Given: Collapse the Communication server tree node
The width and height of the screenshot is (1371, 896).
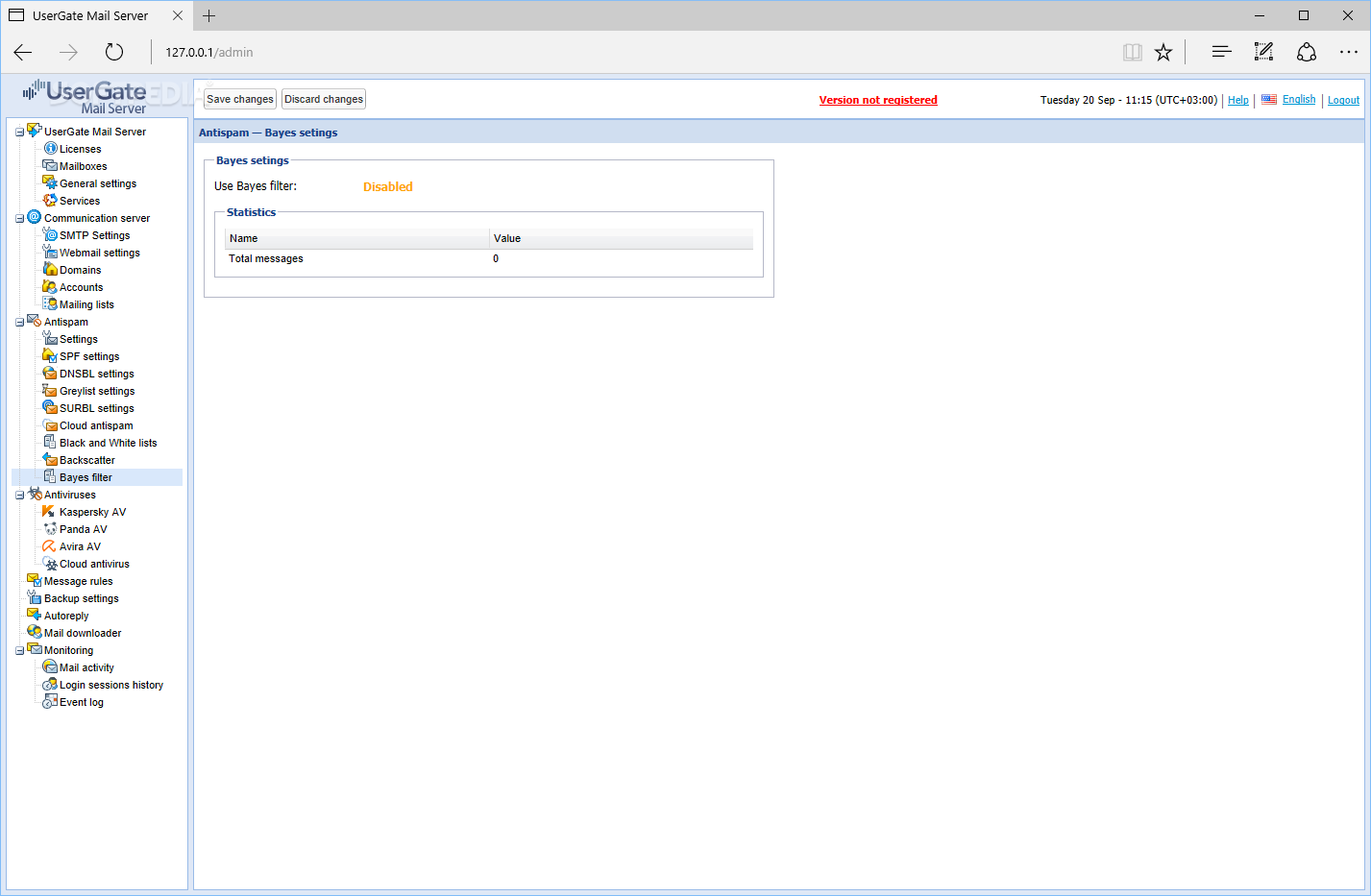Looking at the screenshot, I should [19, 219].
